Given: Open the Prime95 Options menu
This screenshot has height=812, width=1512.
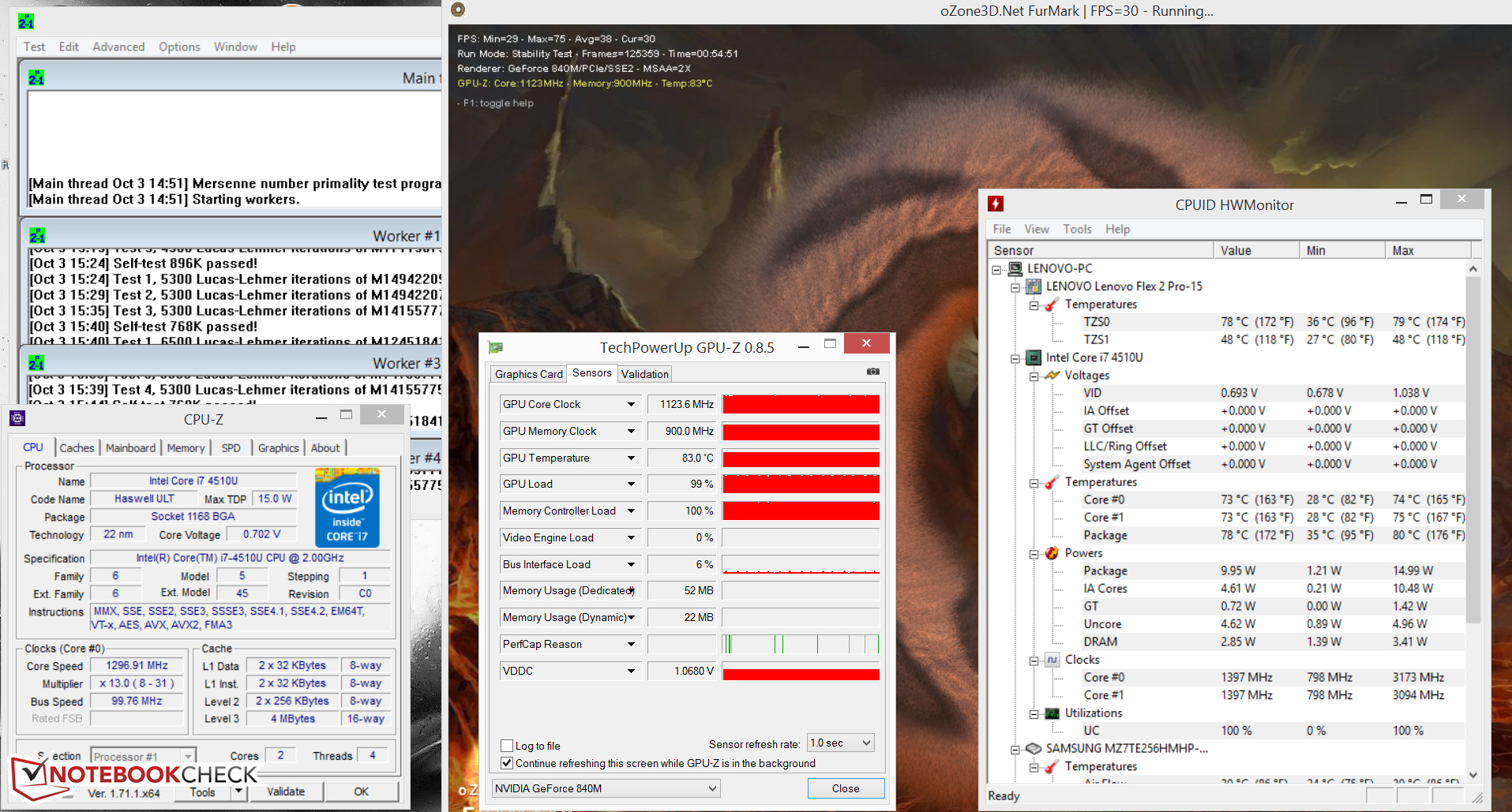Looking at the screenshot, I should [x=179, y=47].
